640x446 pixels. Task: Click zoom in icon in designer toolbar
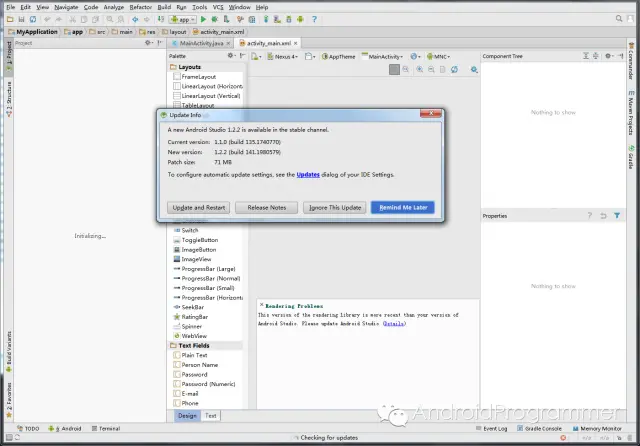point(420,69)
